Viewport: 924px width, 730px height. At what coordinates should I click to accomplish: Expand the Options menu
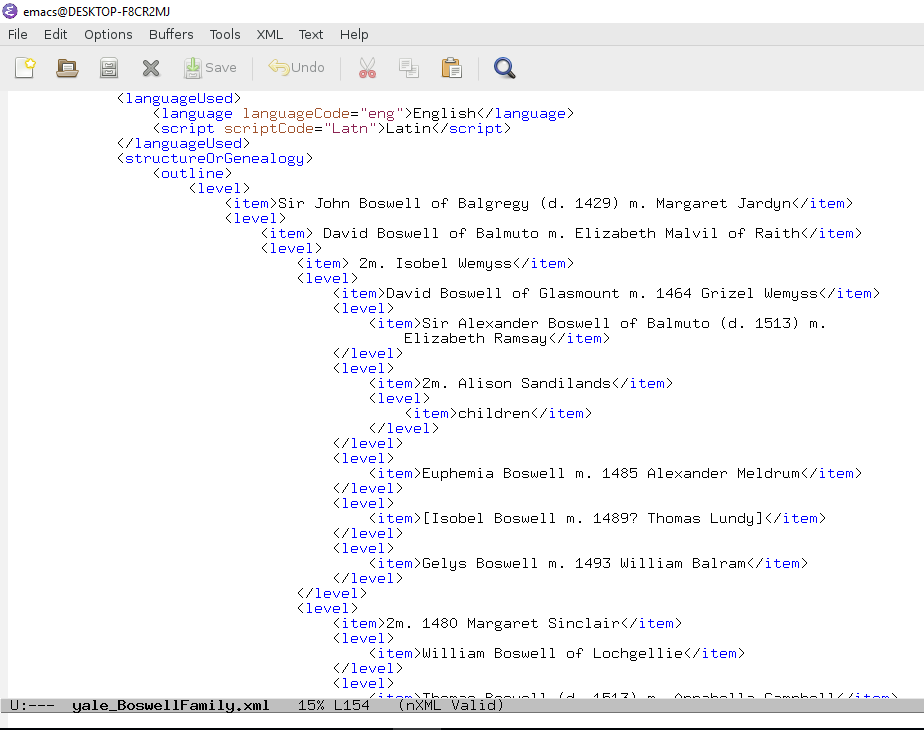coord(108,34)
